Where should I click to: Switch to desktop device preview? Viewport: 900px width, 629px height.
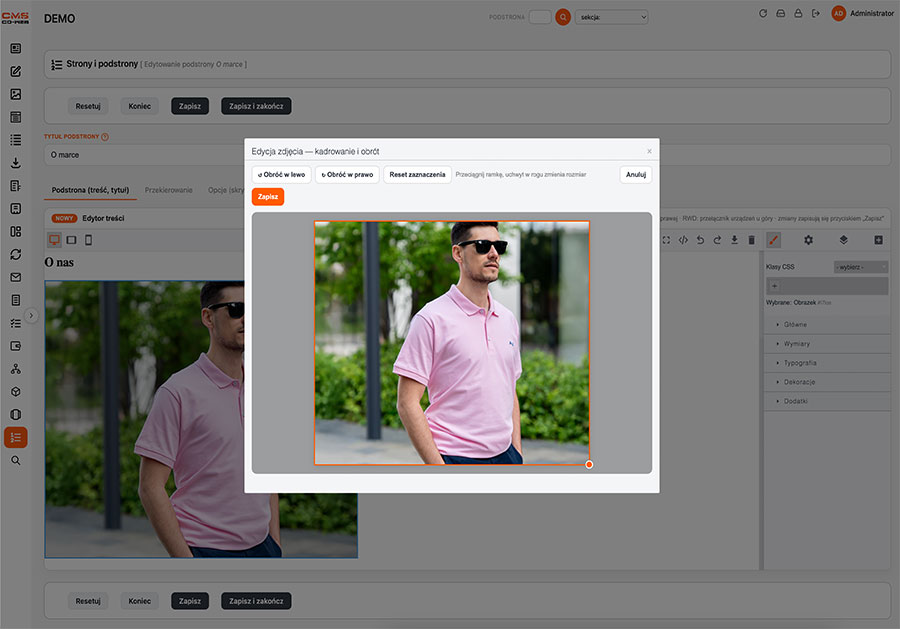point(54,240)
